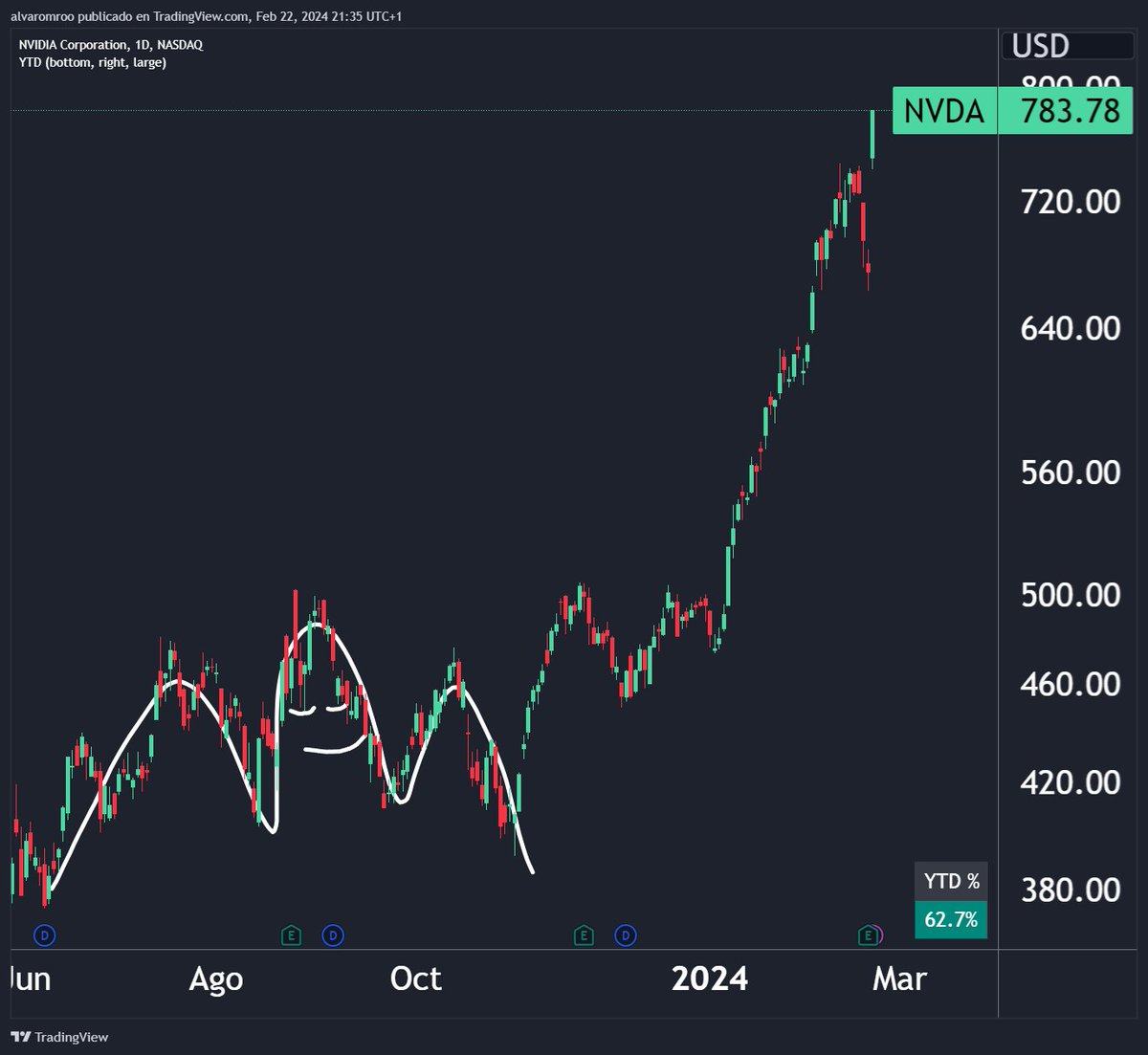Click the Jun label on time axis

(30, 978)
